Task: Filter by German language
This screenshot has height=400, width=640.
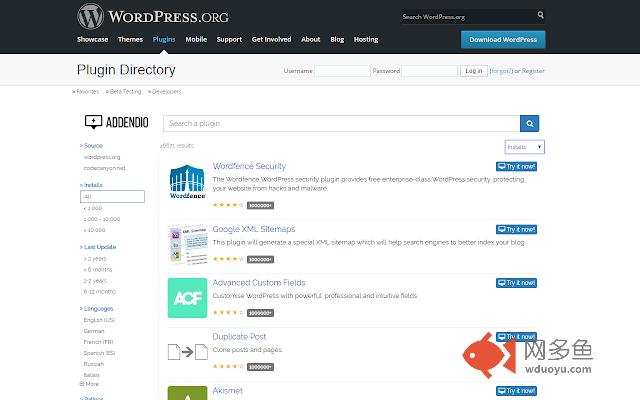Action: tap(94, 331)
